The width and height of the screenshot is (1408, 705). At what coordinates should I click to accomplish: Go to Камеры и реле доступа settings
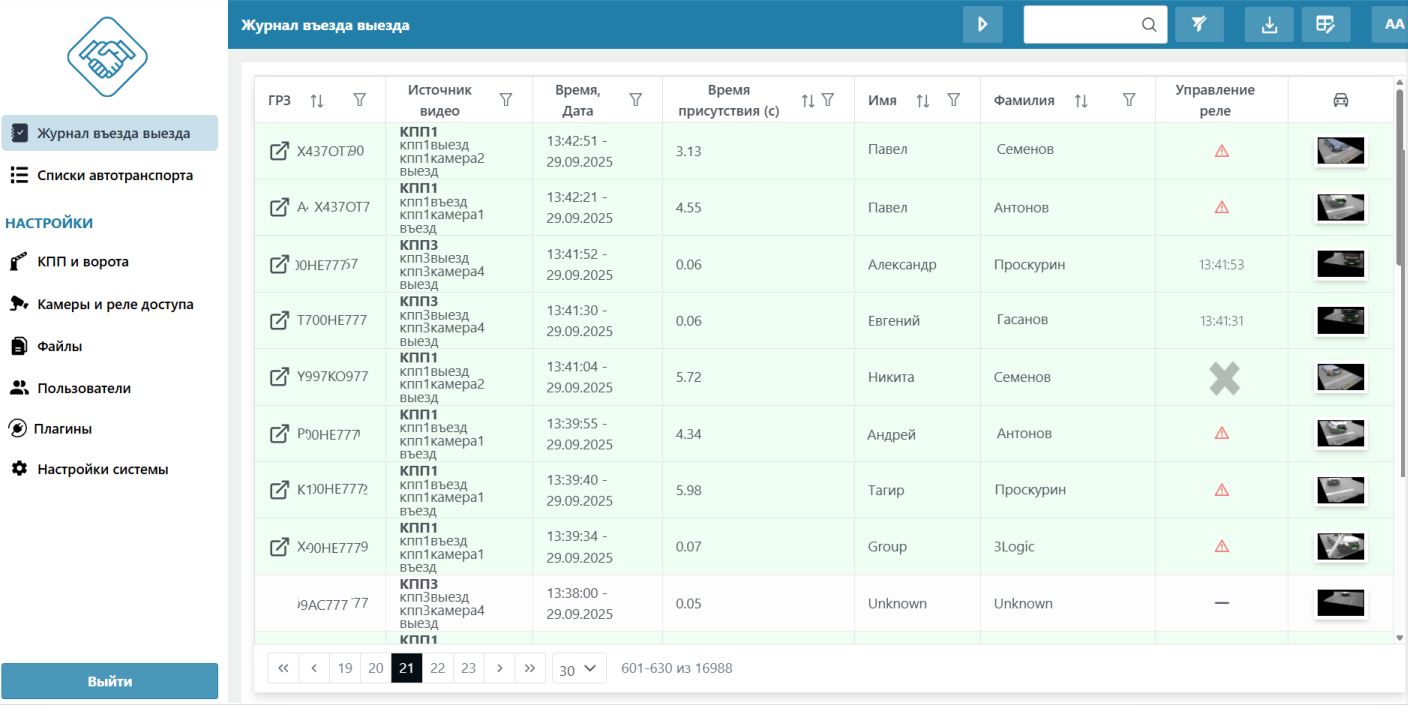point(114,304)
